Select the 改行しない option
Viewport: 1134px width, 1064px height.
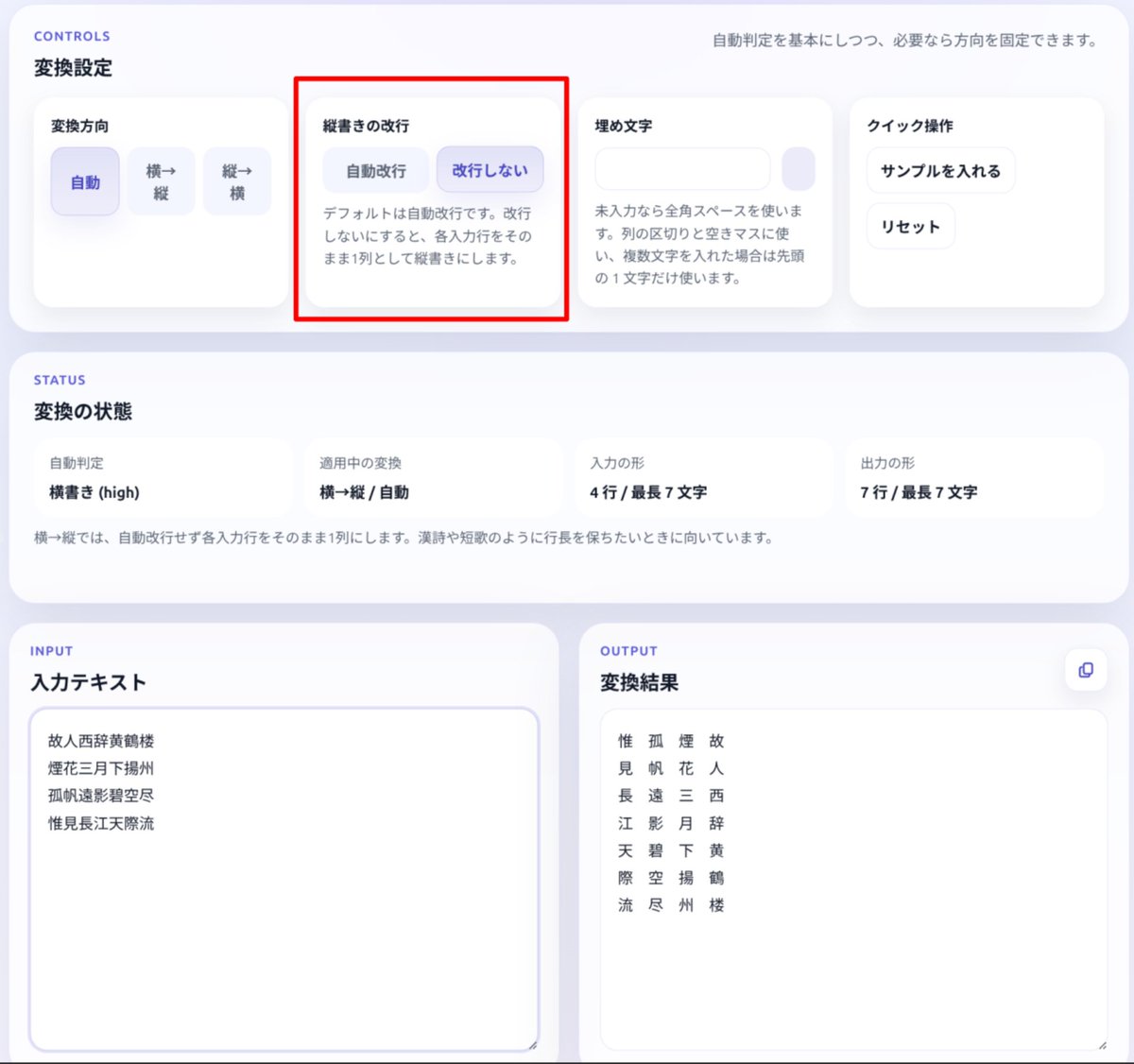click(x=490, y=171)
